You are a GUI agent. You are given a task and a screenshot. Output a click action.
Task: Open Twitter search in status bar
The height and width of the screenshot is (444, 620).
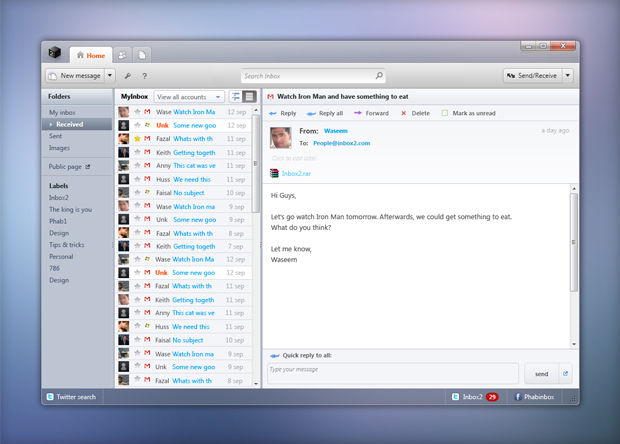click(71, 397)
